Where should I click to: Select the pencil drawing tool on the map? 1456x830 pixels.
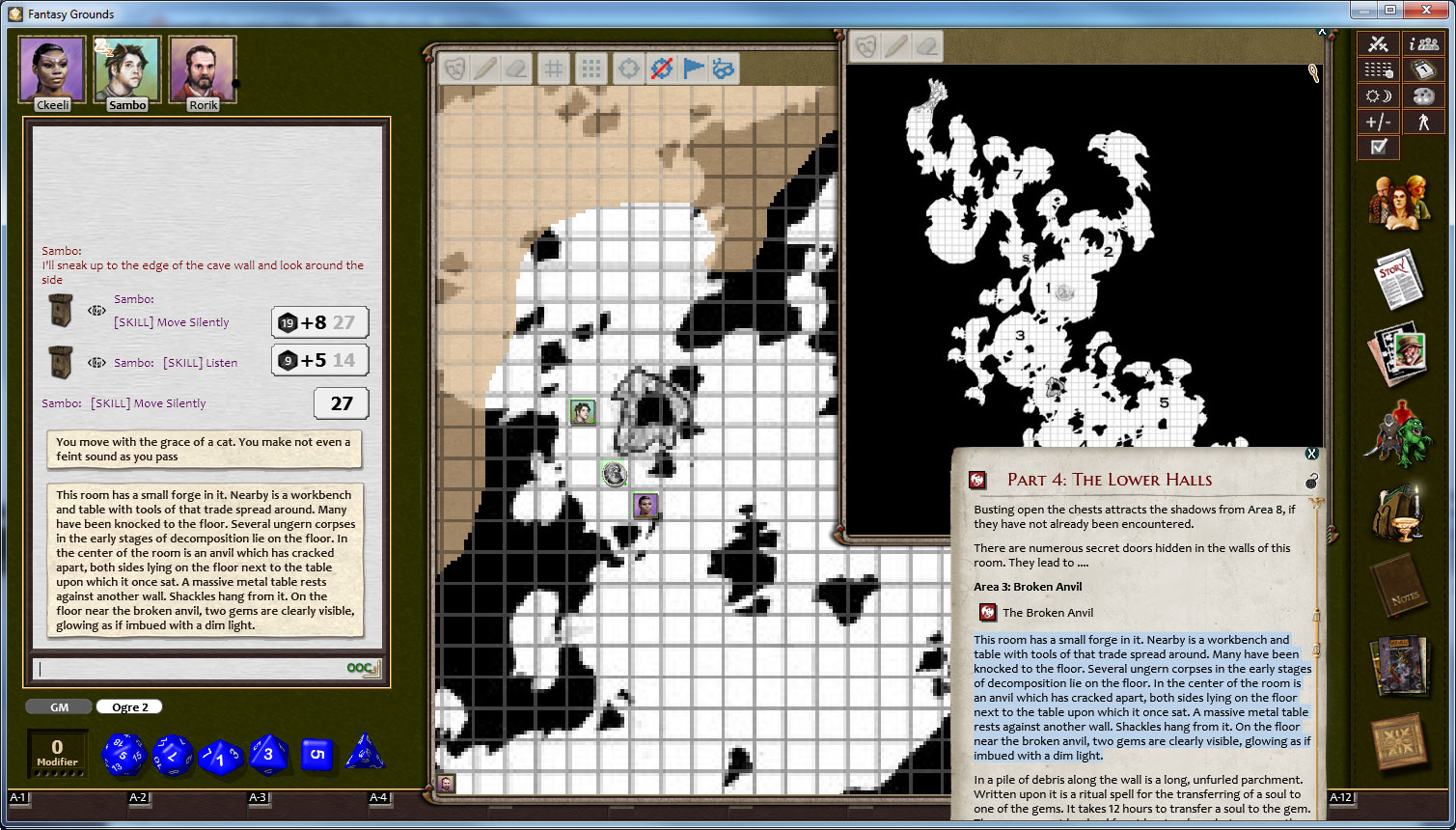[x=484, y=69]
